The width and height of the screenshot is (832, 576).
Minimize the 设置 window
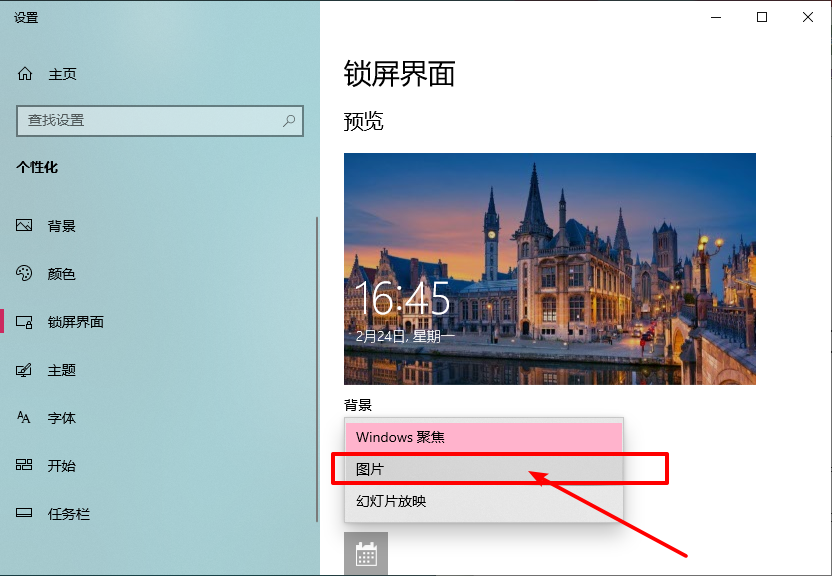point(716,17)
